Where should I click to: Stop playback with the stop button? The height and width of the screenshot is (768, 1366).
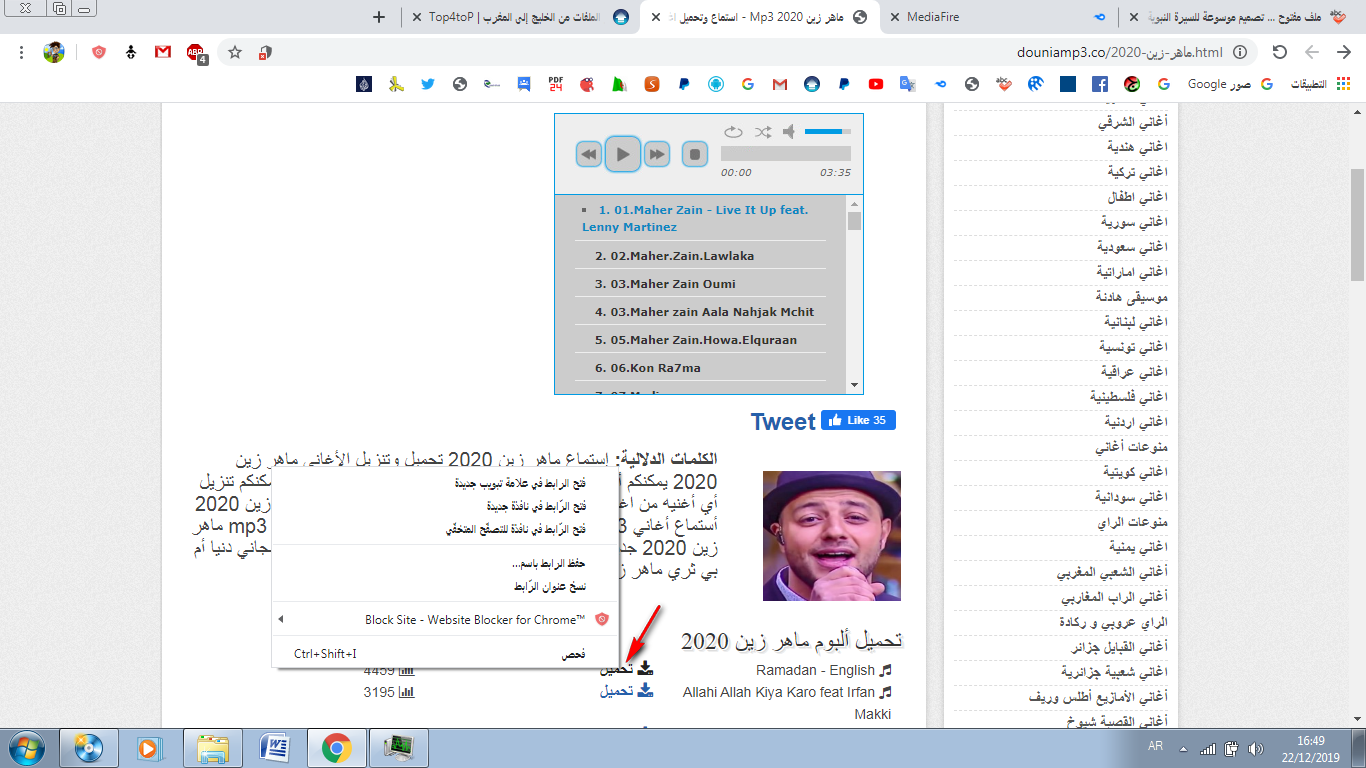click(x=695, y=154)
